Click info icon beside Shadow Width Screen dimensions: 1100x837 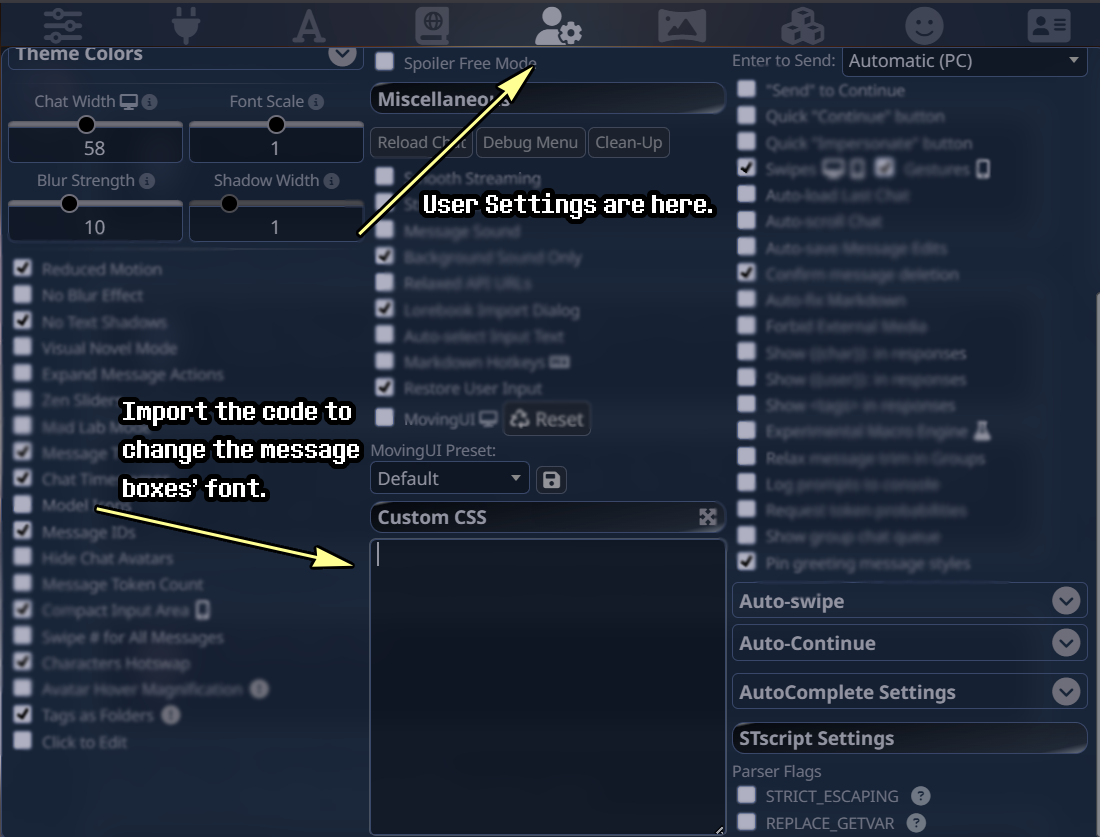tap(332, 181)
